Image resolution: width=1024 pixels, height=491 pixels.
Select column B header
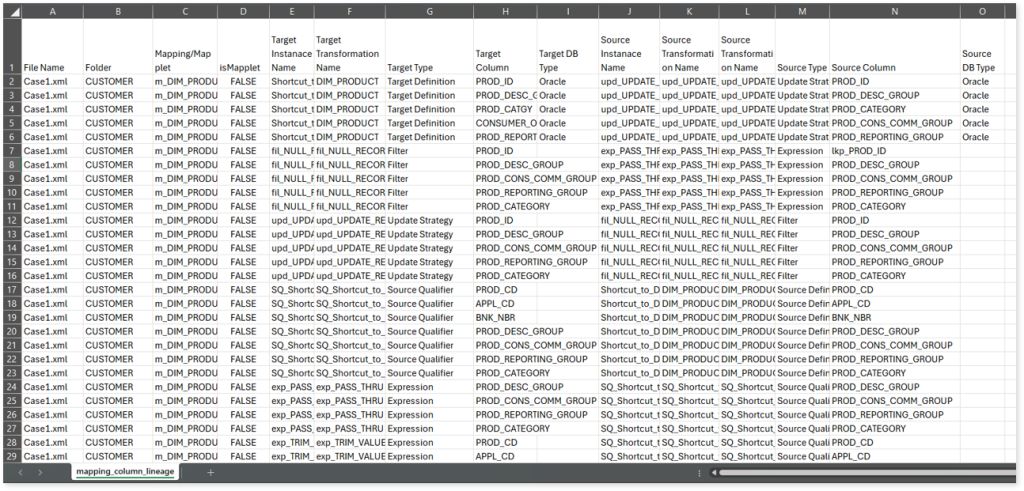pyautogui.click(x=117, y=11)
